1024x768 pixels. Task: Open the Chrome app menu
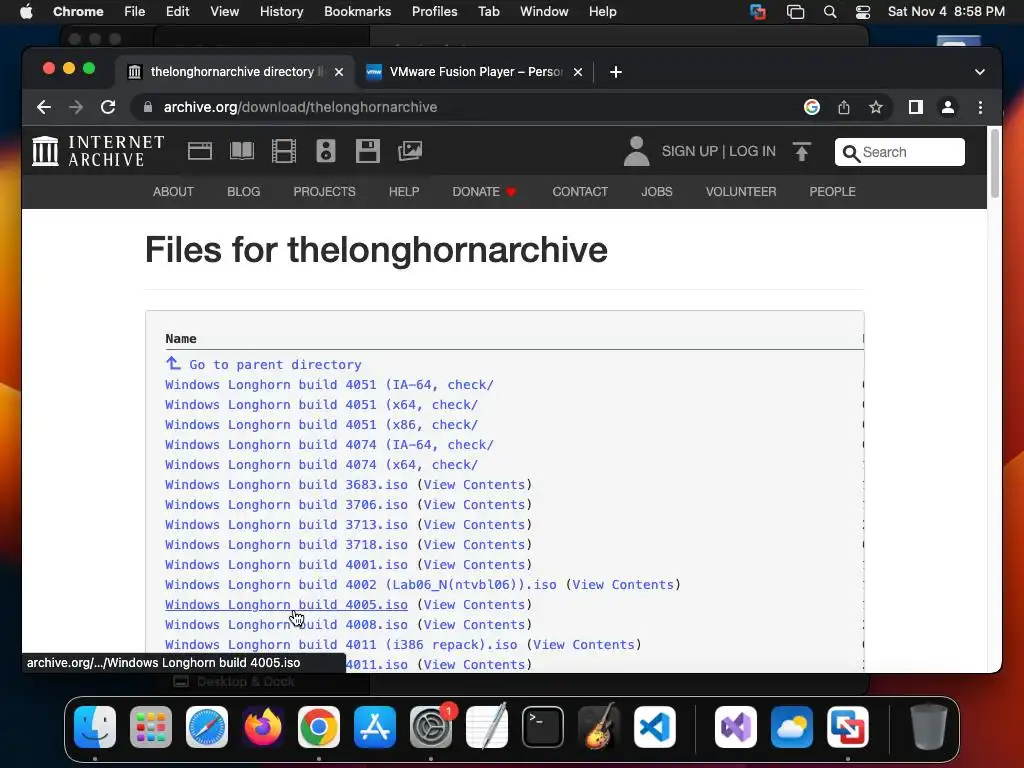click(78, 12)
